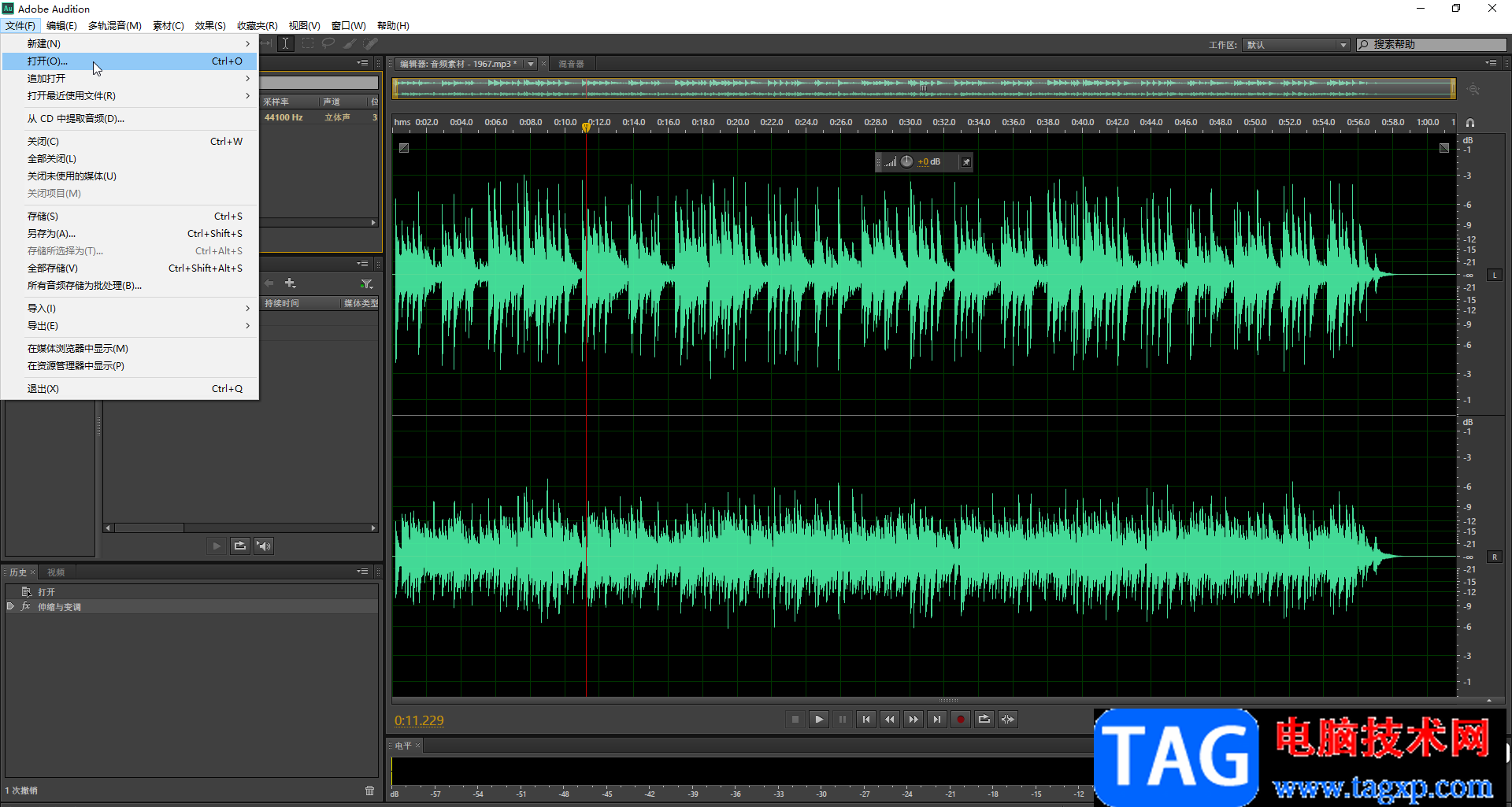Open the editor file dropdown arrow
Screen dimensions: 1512x807
point(531,64)
